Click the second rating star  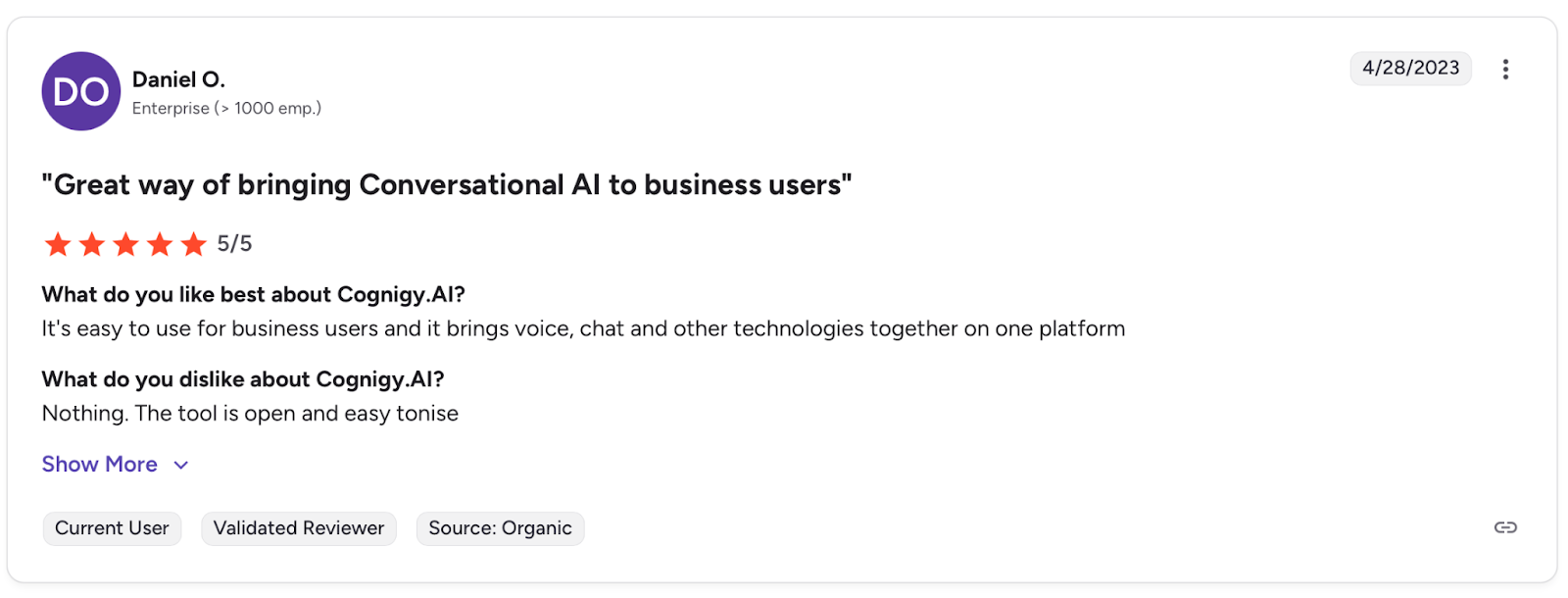click(92, 244)
